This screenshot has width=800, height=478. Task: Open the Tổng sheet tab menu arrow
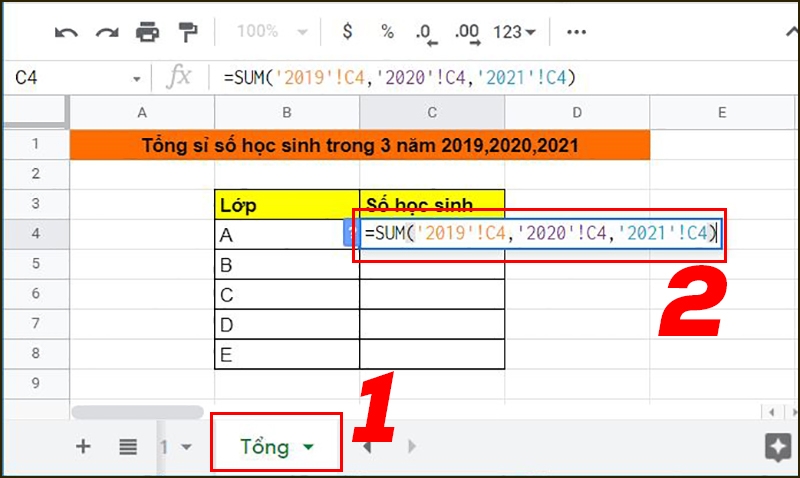[308, 447]
